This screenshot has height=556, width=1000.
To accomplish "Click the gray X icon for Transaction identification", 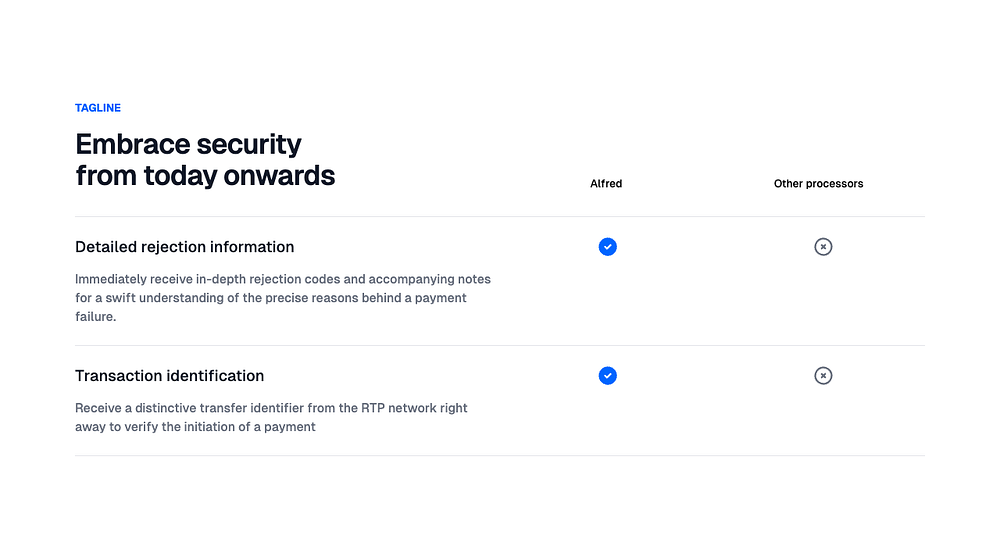I will click(x=823, y=376).
